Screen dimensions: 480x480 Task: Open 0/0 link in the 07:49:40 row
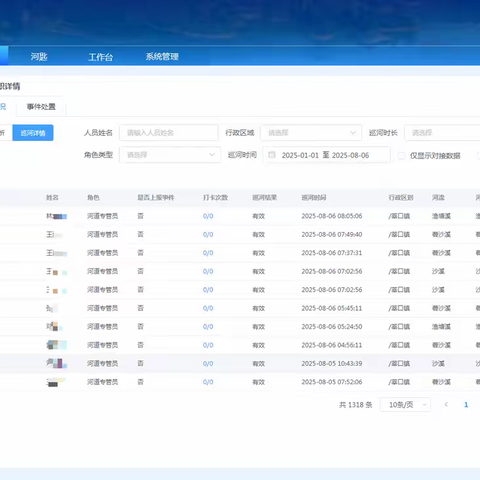tap(208, 235)
